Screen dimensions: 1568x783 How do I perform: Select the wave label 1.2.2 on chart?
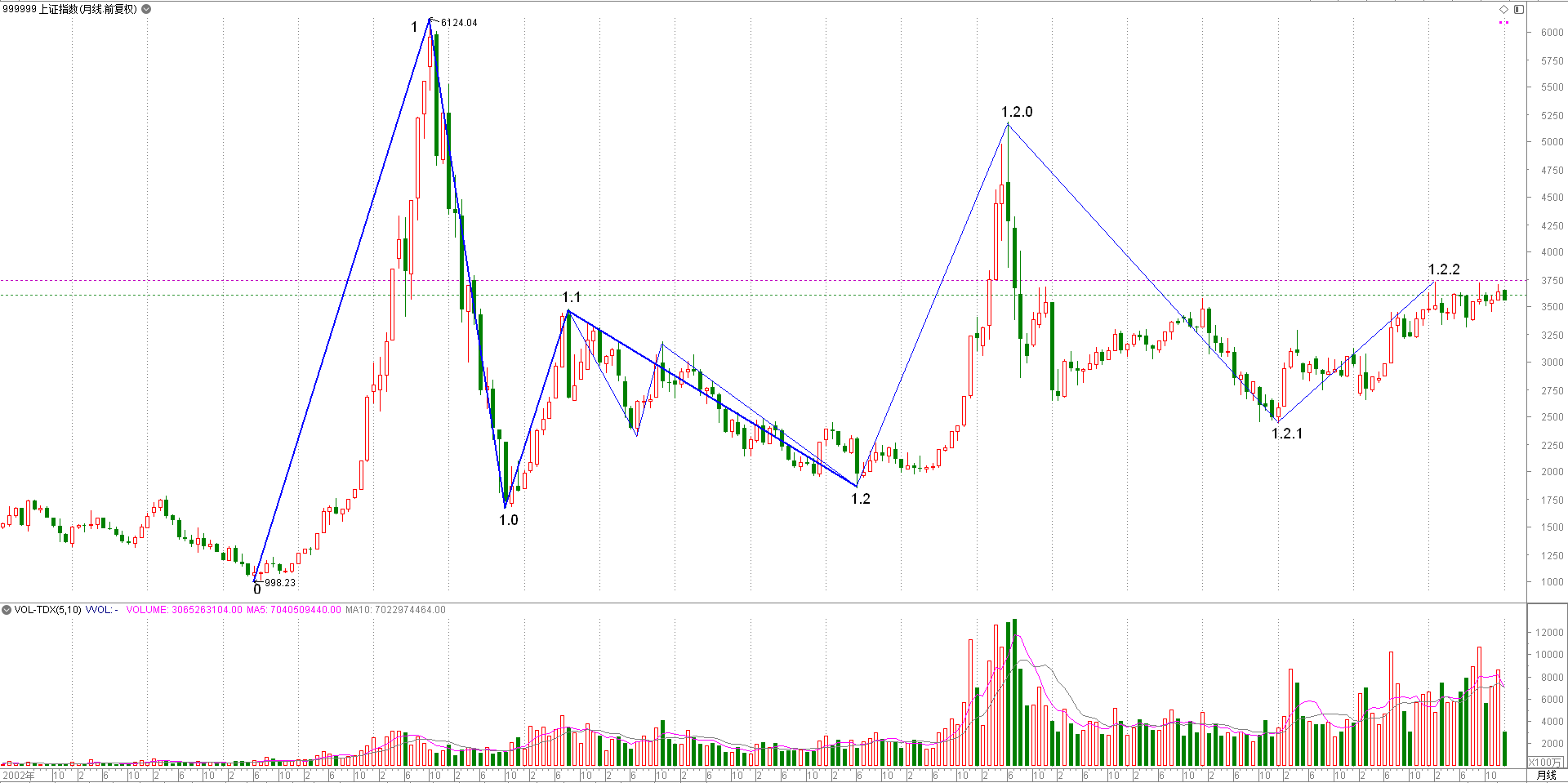[1444, 269]
